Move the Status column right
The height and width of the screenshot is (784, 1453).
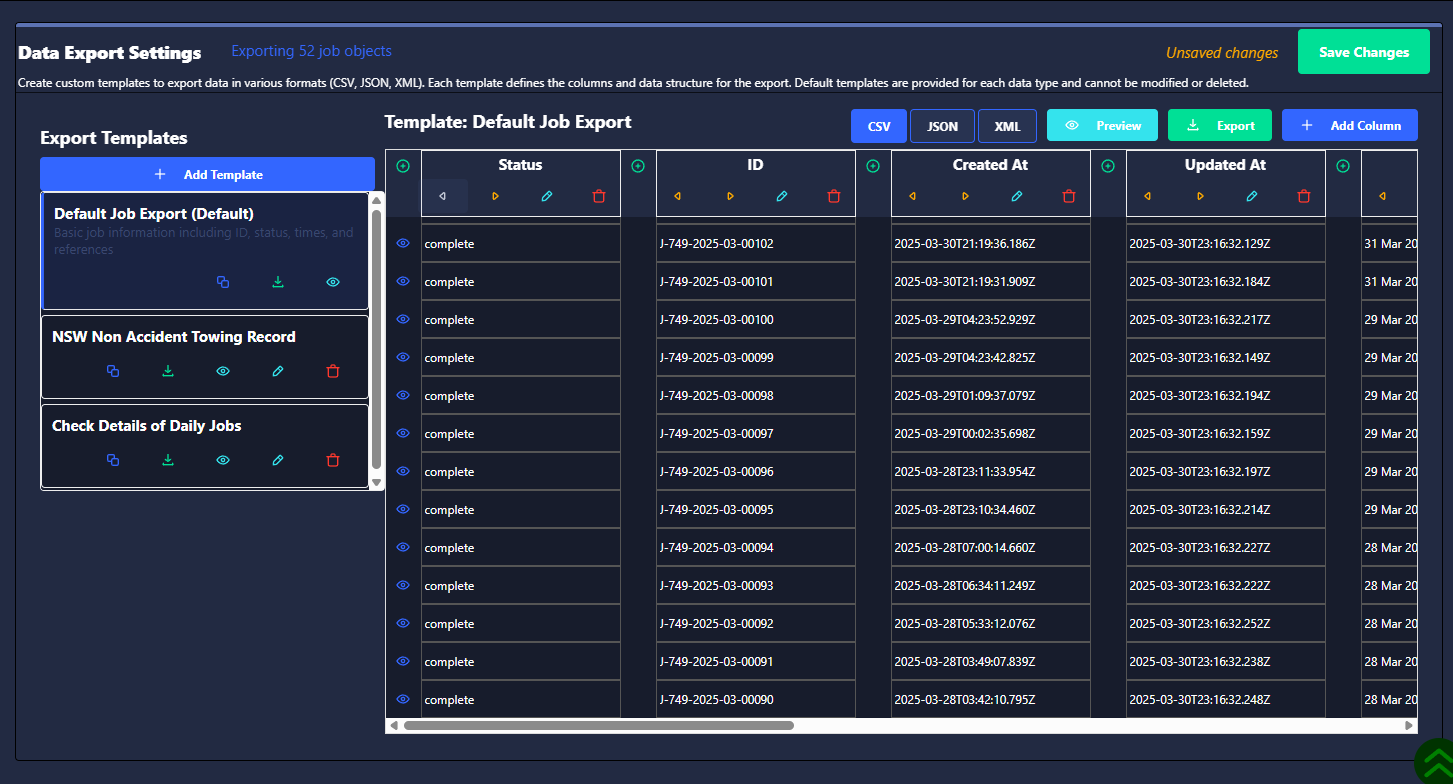click(x=495, y=196)
